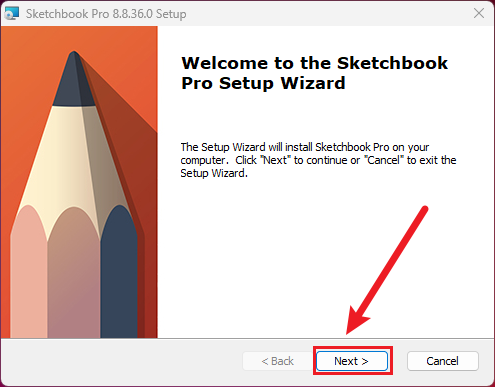495x387 pixels.
Task: Click the dark graphite tip of the pencil
Action: point(74,80)
